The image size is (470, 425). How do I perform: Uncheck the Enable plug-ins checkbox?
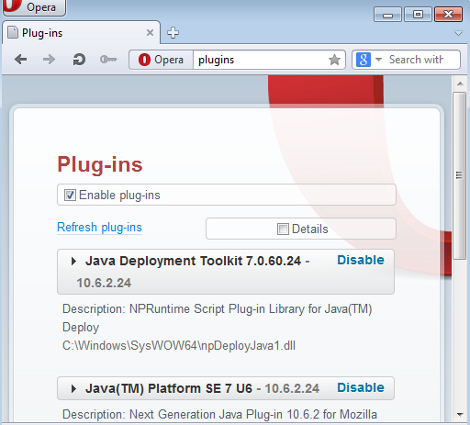pyautogui.click(x=70, y=195)
